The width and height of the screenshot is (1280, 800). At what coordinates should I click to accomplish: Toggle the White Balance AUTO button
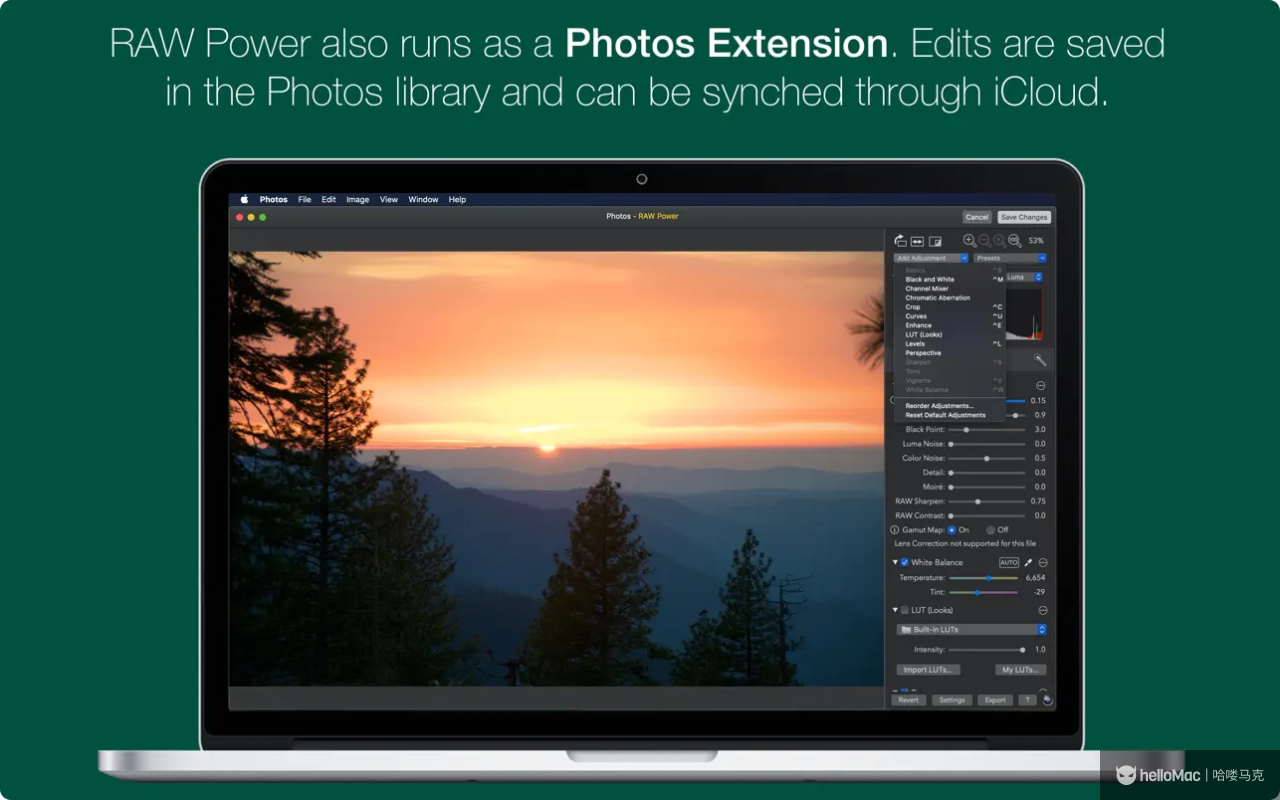1009,563
